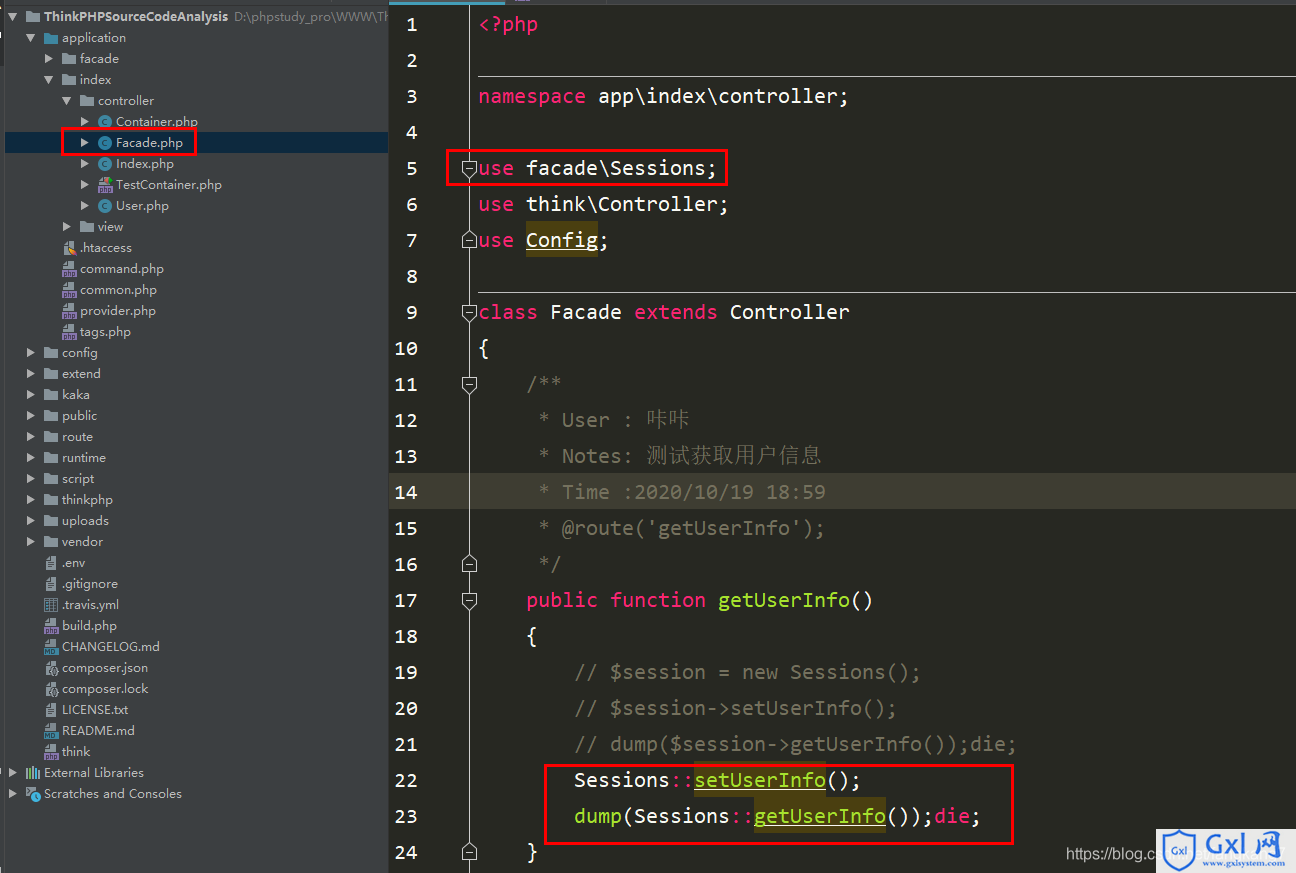
Task: Click the runtime folder icon
Action: (x=51, y=458)
